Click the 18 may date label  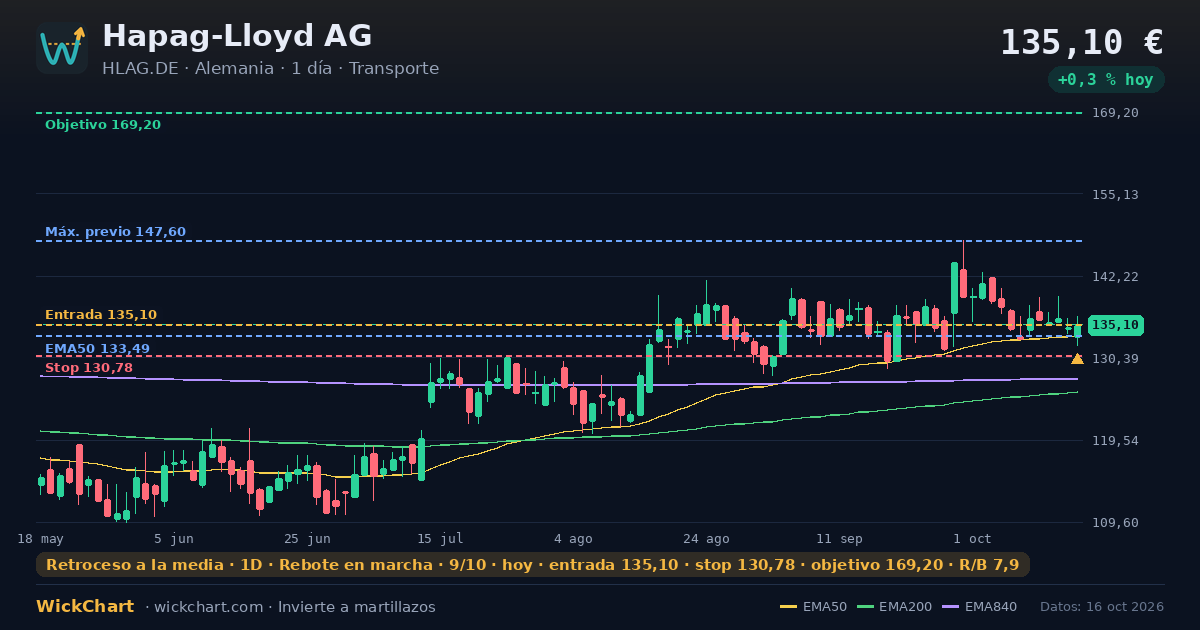point(40,539)
